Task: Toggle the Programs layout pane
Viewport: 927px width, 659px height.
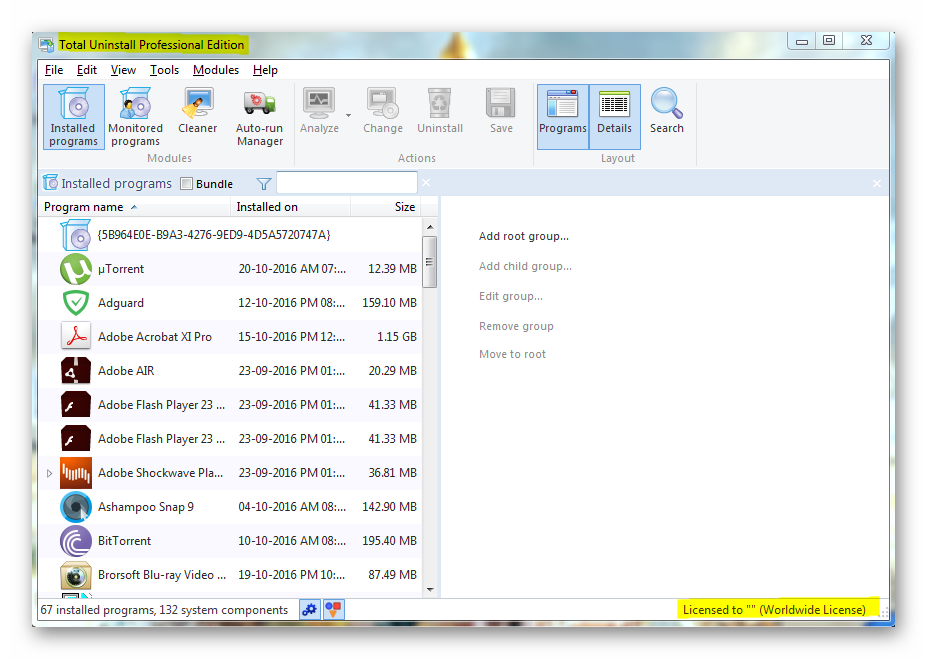Action: tap(563, 116)
